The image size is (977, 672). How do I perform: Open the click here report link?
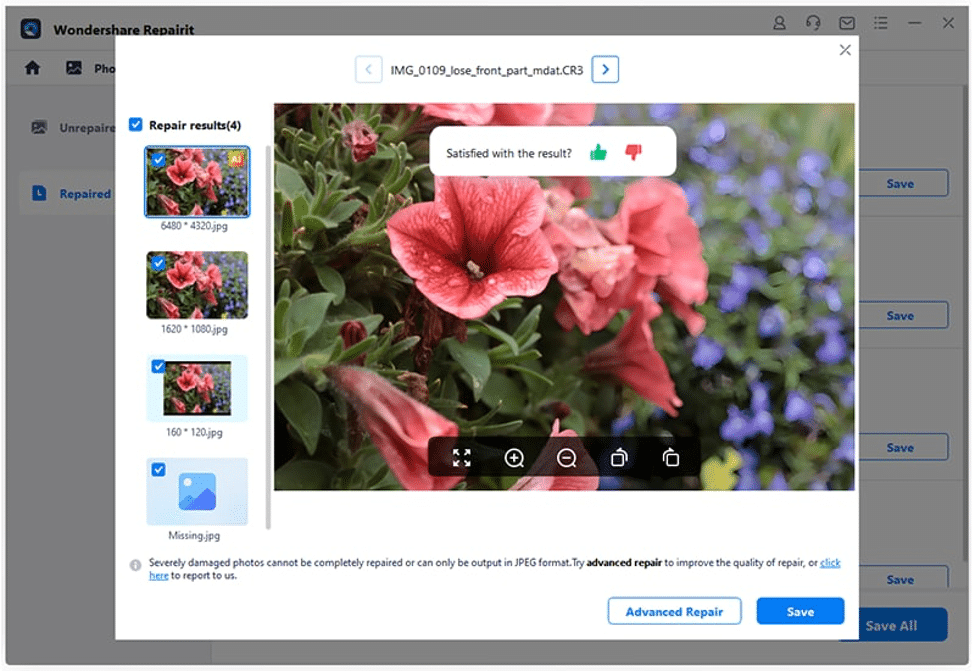tap(831, 562)
